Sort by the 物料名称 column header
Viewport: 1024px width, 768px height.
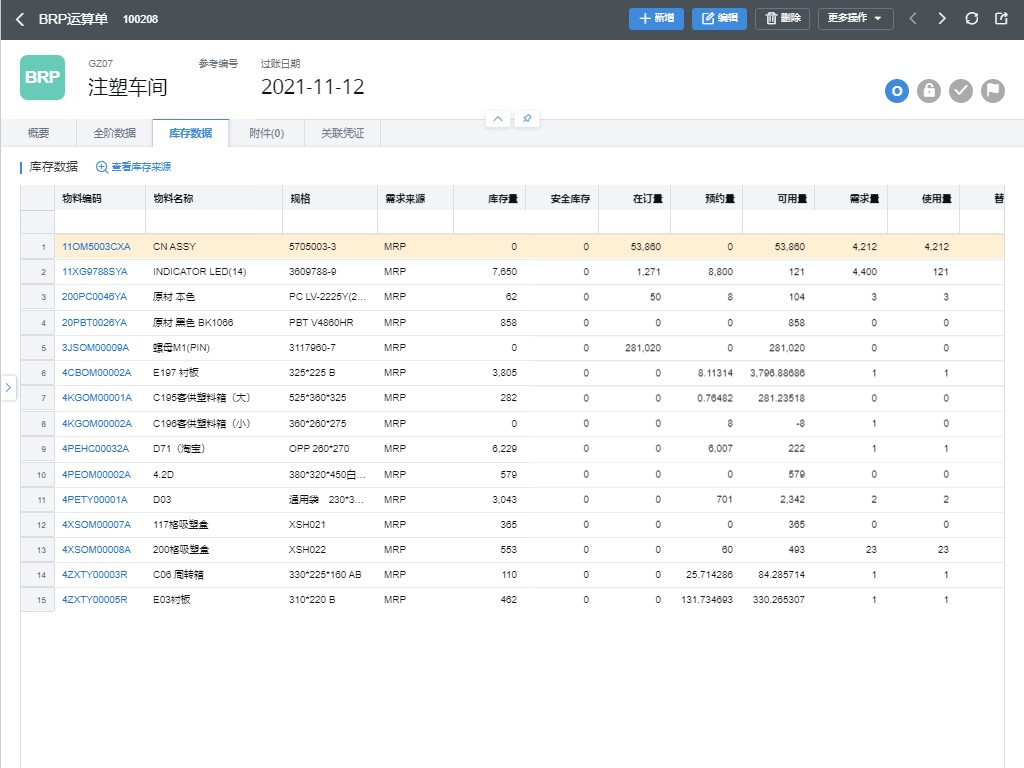(x=214, y=199)
